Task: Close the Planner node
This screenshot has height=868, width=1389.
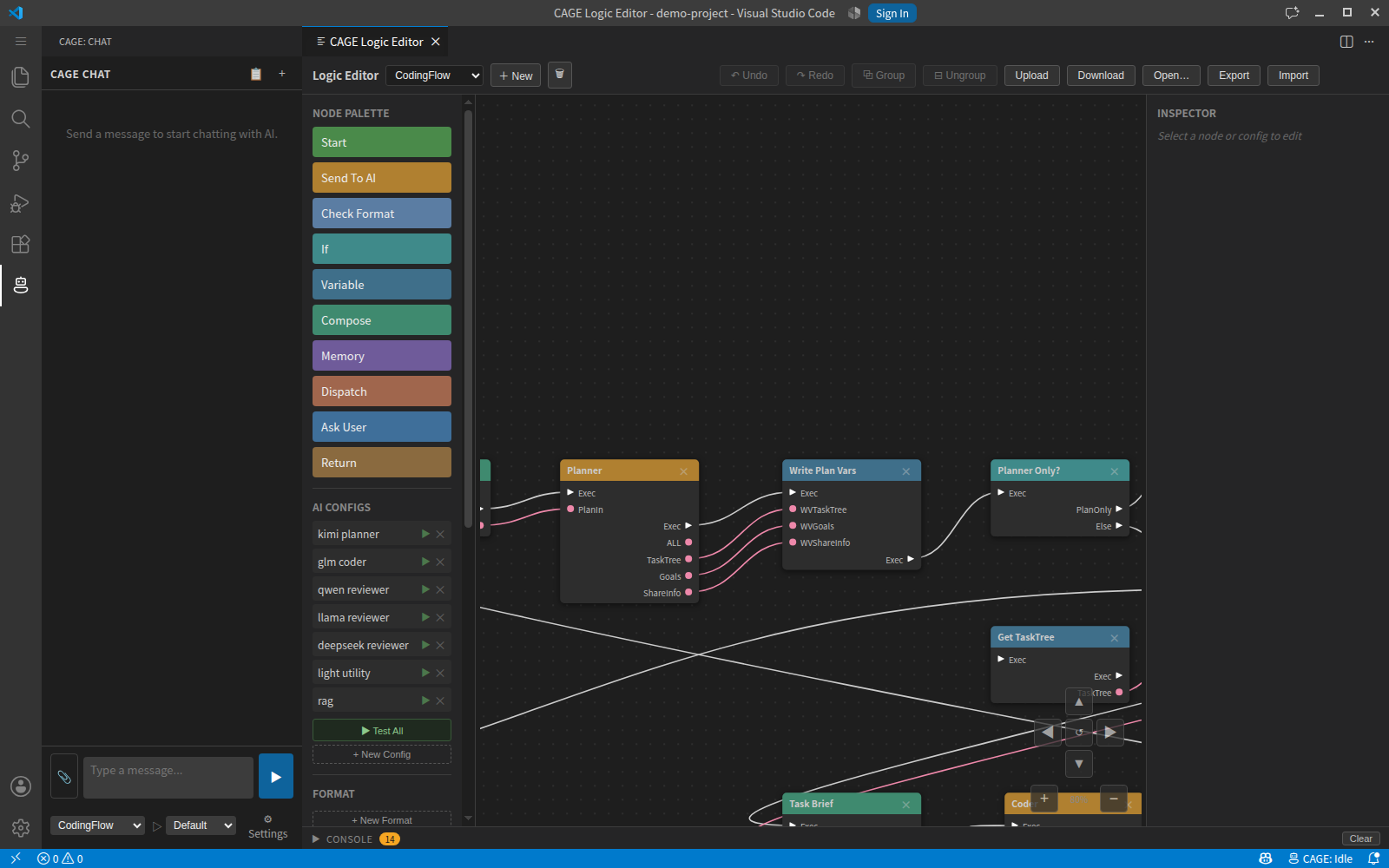Action: pos(684,471)
